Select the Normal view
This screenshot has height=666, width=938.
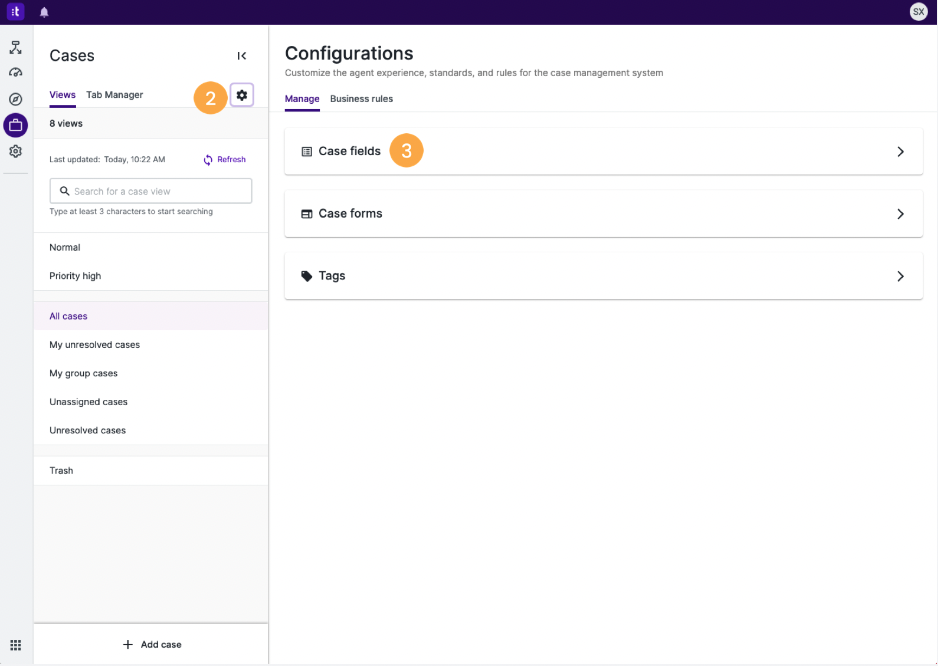click(x=151, y=247)
